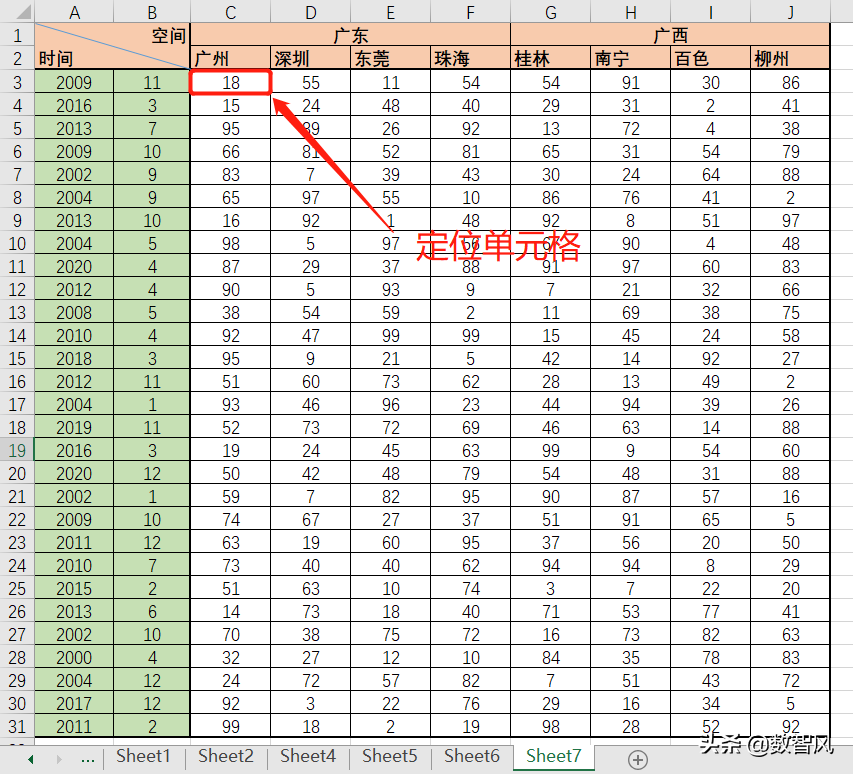Click the red-boxed cell containing 18
This screenshot has width=853, height=774.
(x=230, y=81)
